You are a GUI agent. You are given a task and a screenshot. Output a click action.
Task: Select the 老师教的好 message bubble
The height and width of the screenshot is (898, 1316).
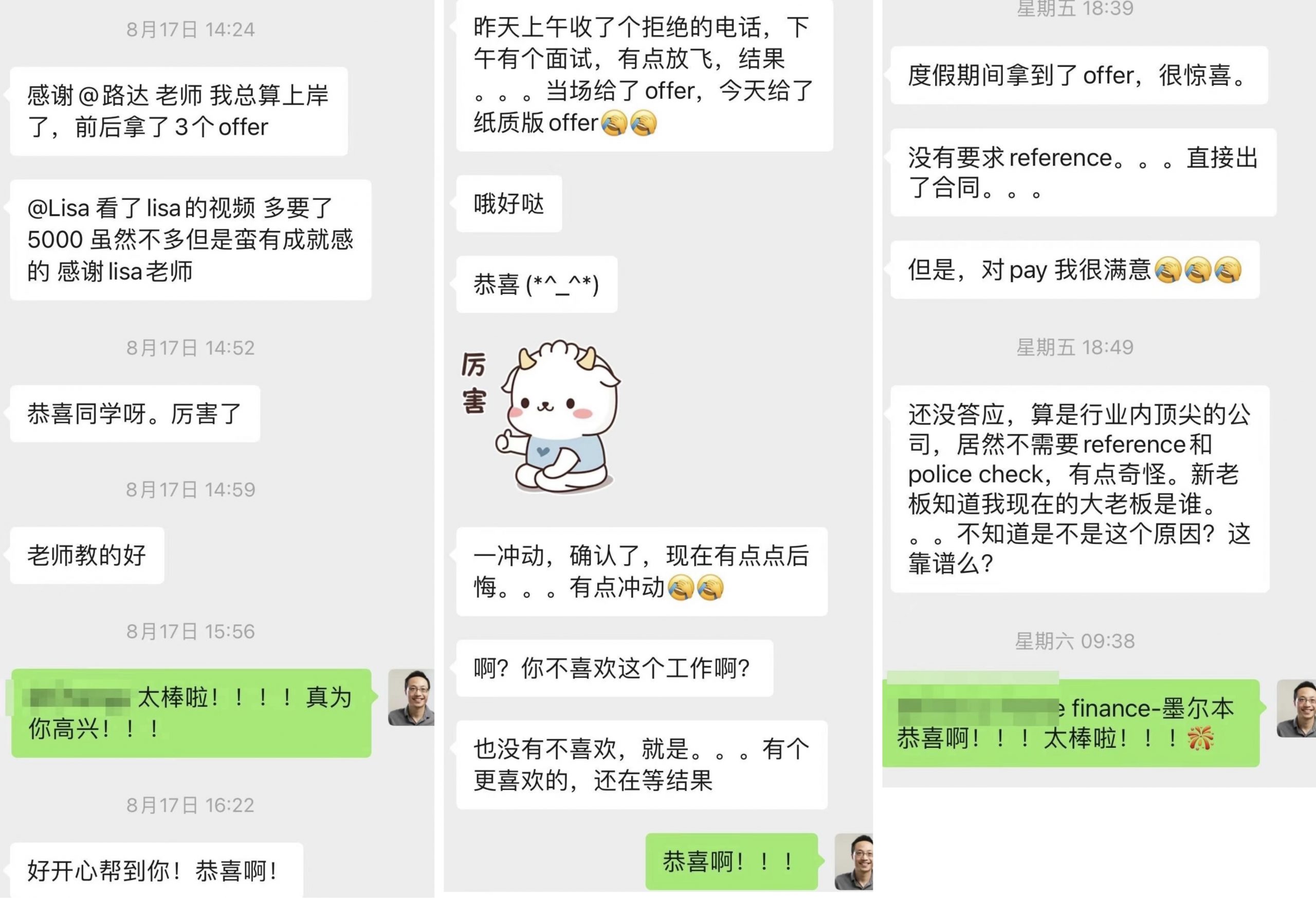click(x=87, y=556)
